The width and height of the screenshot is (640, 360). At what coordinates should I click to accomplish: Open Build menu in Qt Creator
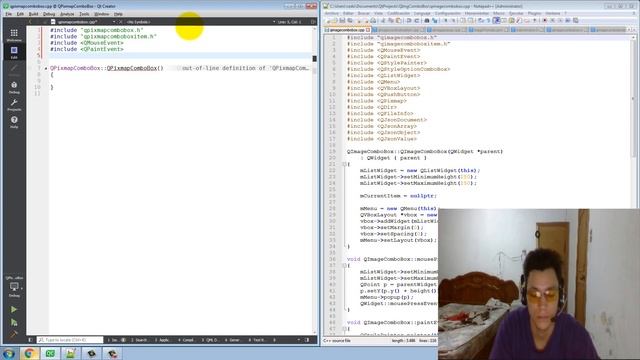pos(33,14)
